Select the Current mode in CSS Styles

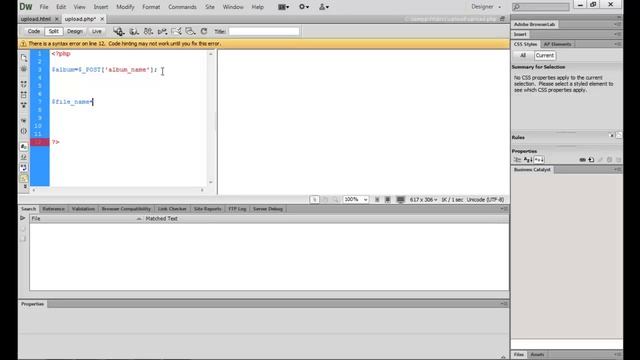(544, 56)
